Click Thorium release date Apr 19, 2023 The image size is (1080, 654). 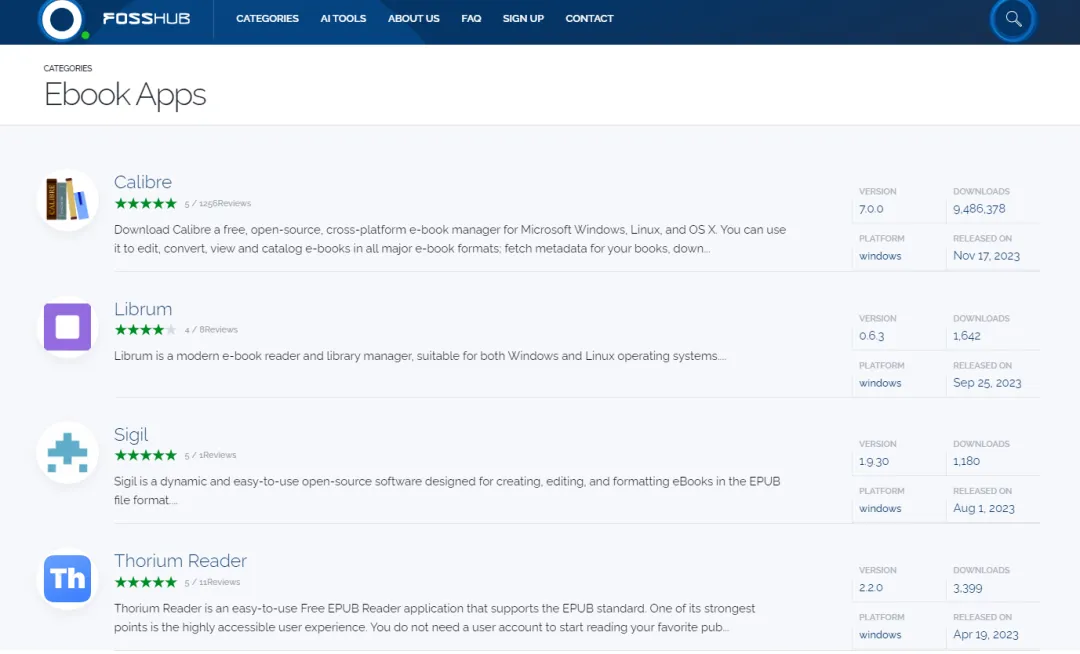[x=985, y=635]
